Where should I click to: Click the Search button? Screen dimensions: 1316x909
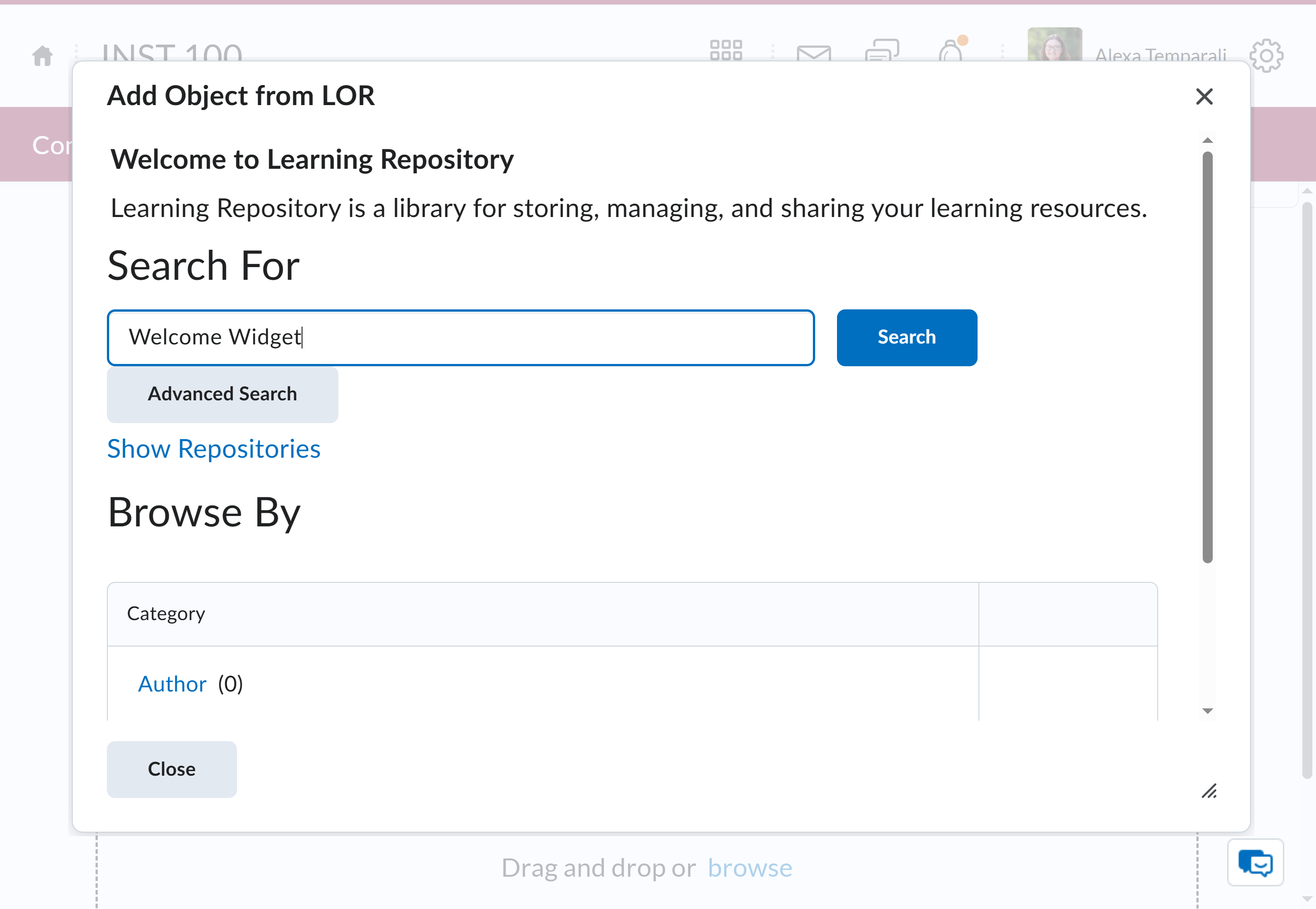(x=907, y=337)
